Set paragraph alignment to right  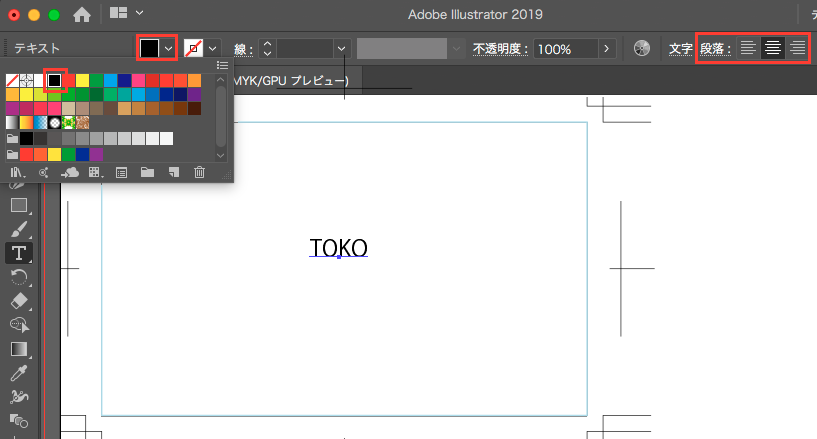[797, 48]
